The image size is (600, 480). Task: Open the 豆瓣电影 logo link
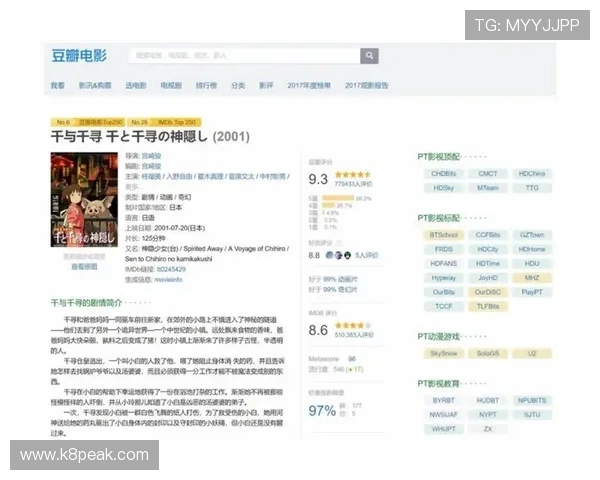point(79,56)
